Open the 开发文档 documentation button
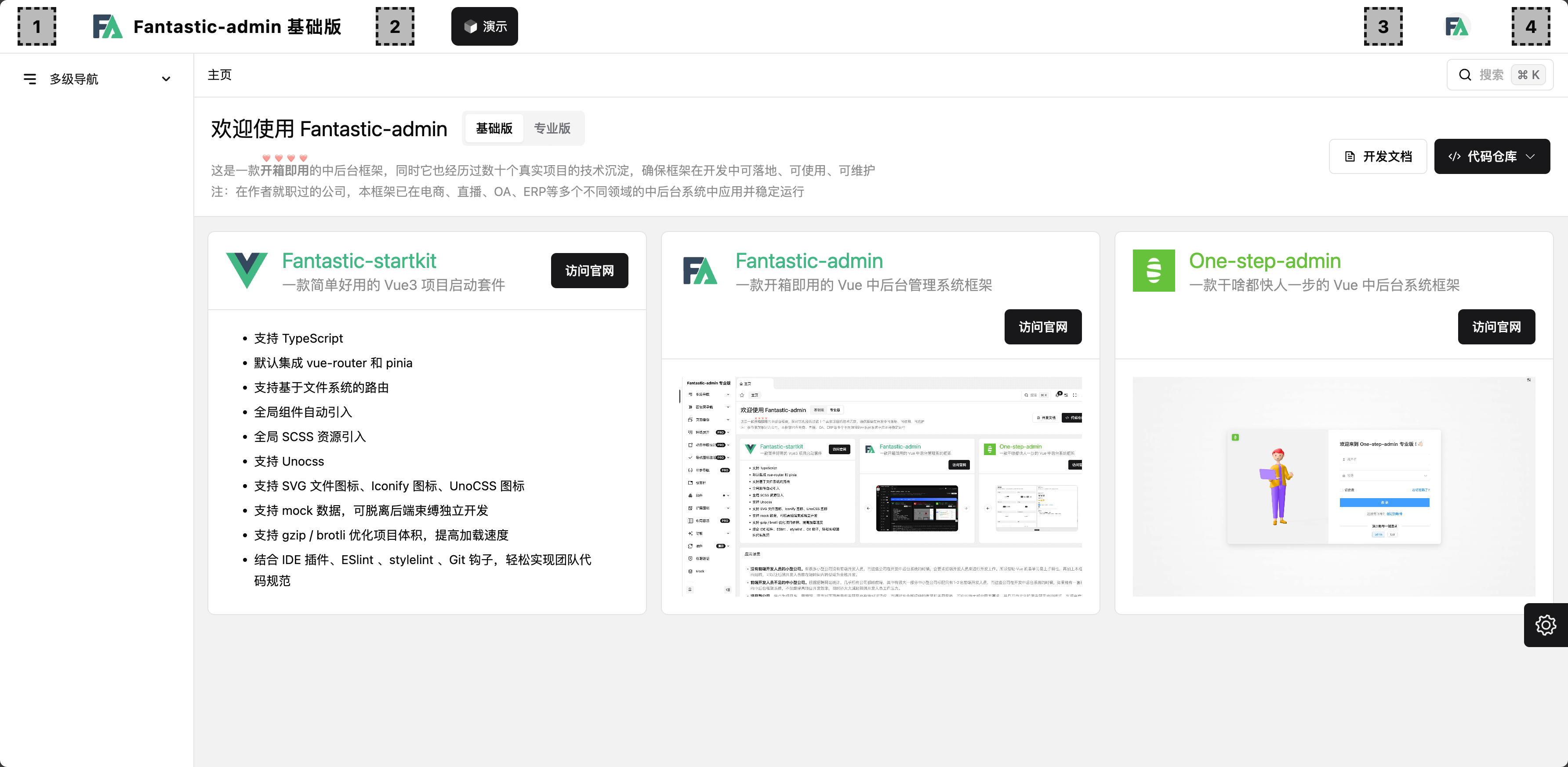The width and height of the screenshot is (1568, 767). click(1377, 156)
